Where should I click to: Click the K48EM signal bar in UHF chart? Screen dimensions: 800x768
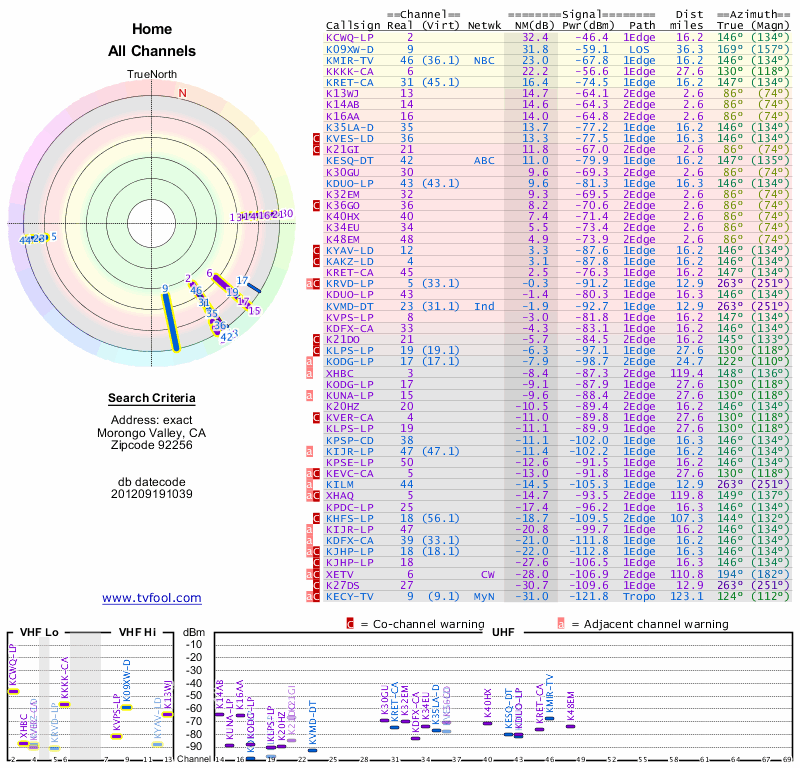(x=570, y=726)
